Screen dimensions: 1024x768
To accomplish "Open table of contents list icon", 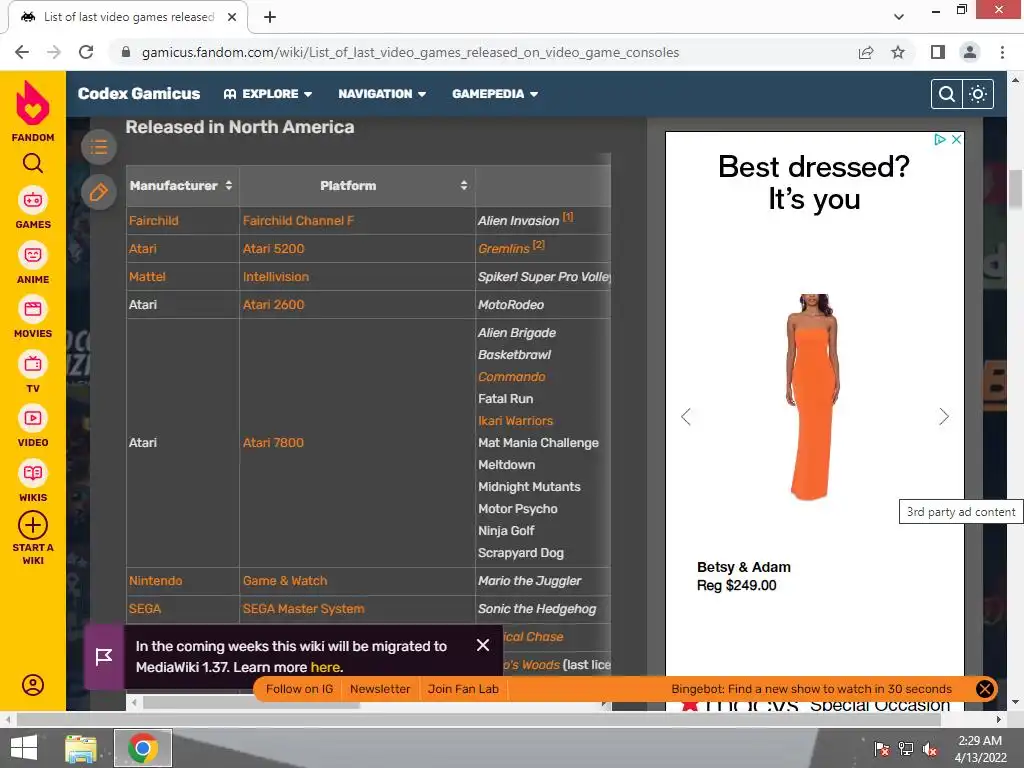I will (x=99, y=147).
